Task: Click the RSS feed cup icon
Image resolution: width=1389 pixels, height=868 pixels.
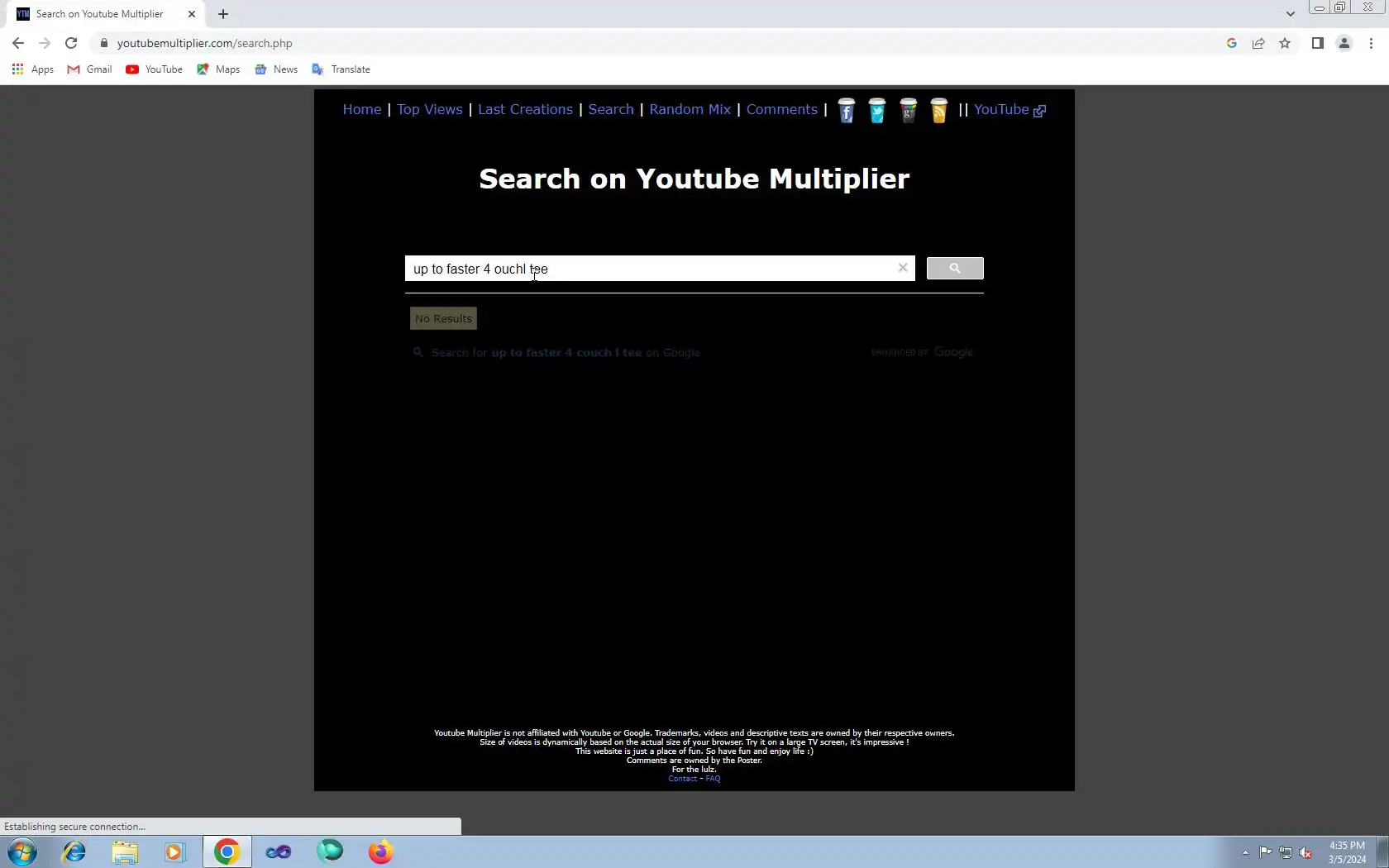Action: point(938,110)
